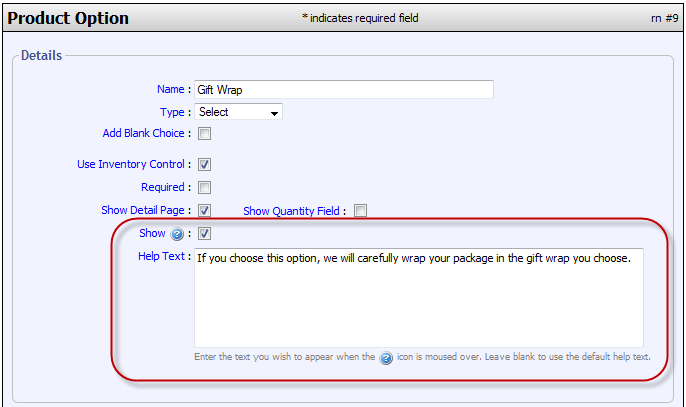Enable the Show Quantity Field checkbox
686x407 pixels.
pyautogui.click(x=360, y=211)
